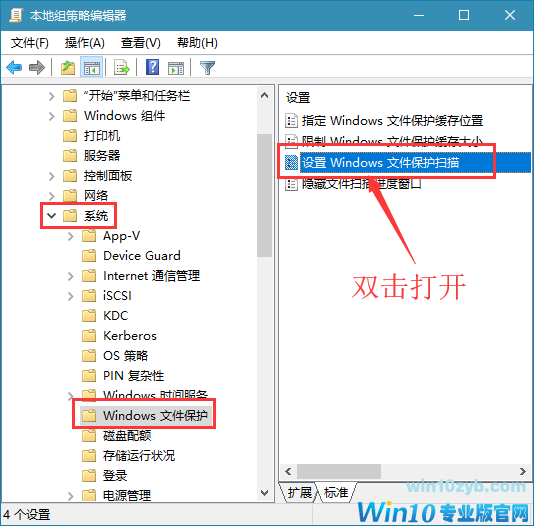
Task: Switch to the 标准 tab
Action: point(336,492)
